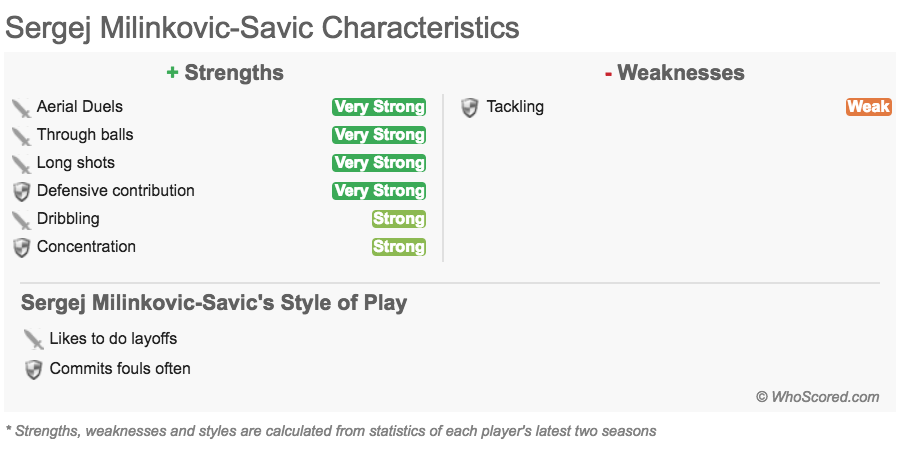910x454 pixels.
Task: Click the green plus icon beside Strengths
Action: (172, 73)
